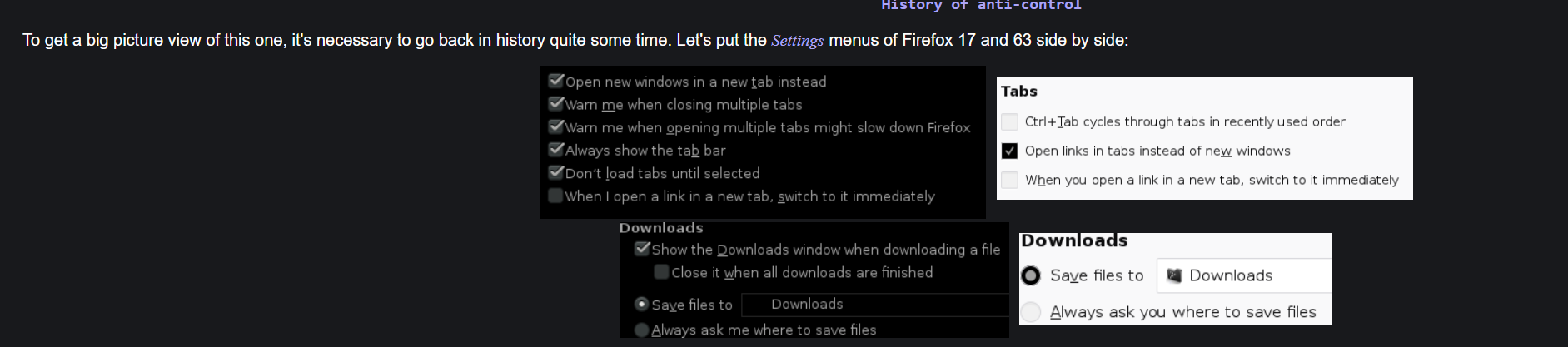The image size is (1568, 347).
Task: Check 'When you open a link in a new tab' box
Action: pos(1009,180)
